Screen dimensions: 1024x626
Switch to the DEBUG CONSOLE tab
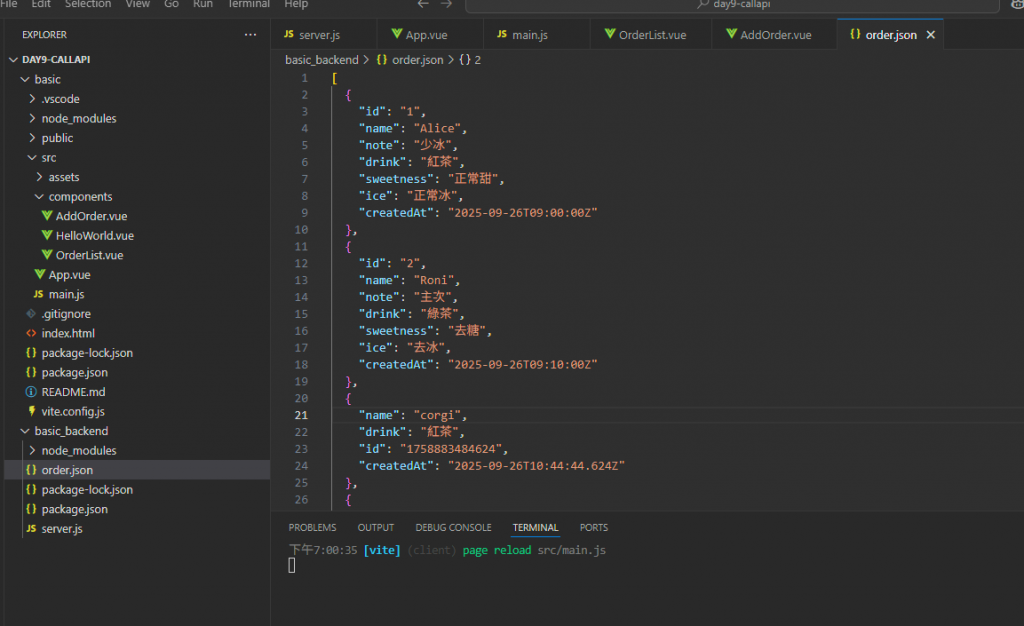453,527
